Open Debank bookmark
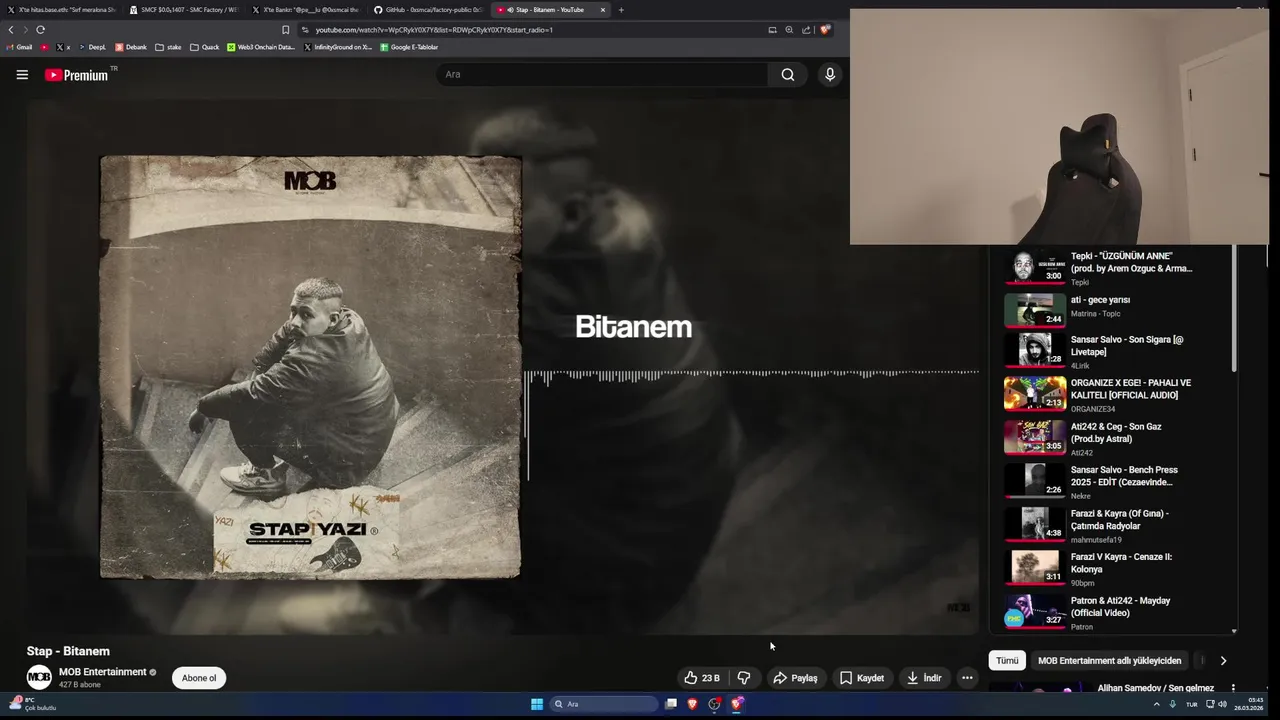Image resolution: width=1280 pixels, height=720 pixels. [x=131, y=47]
